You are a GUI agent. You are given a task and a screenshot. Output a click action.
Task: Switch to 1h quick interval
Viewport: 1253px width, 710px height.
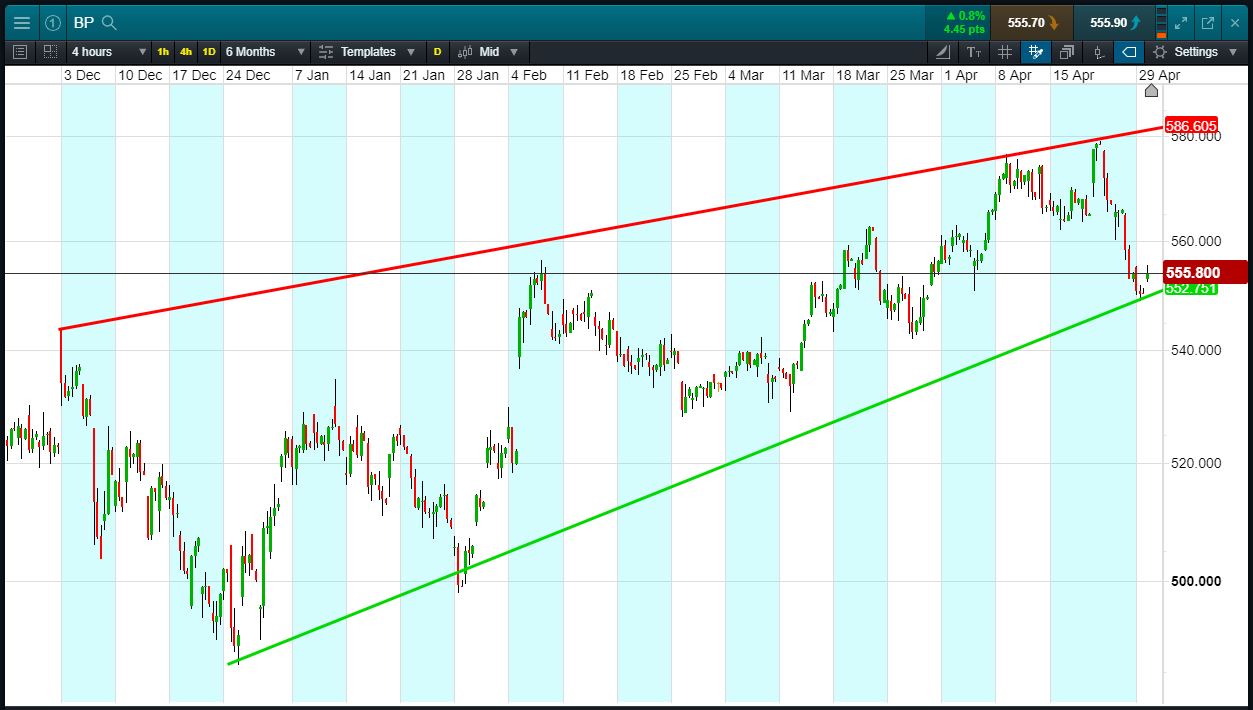click(x=163, y=52)
